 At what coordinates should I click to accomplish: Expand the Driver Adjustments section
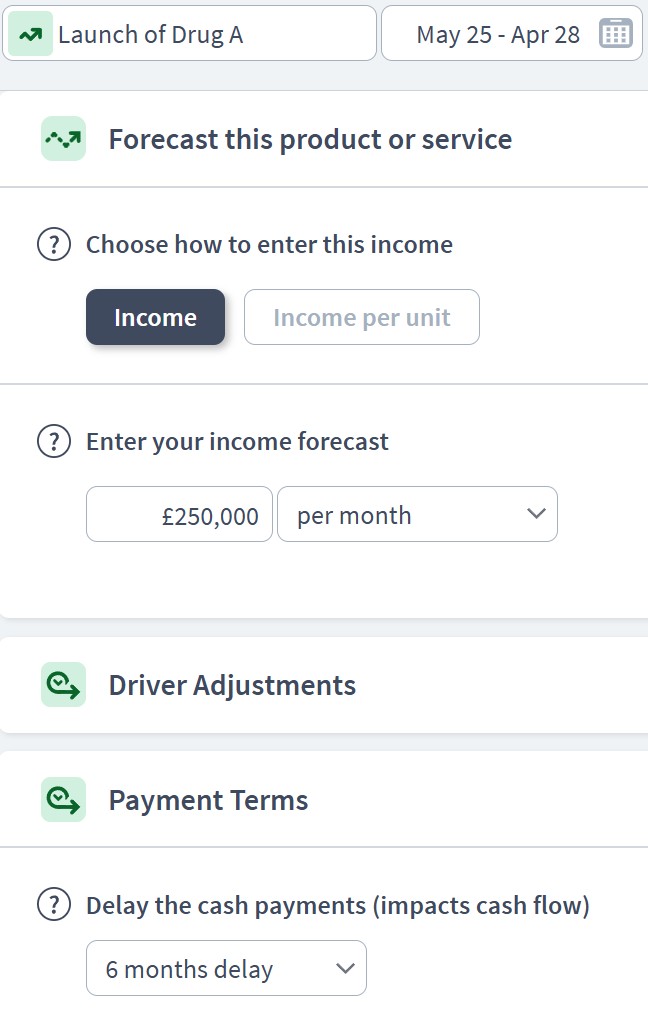click(x=324, y=685)
